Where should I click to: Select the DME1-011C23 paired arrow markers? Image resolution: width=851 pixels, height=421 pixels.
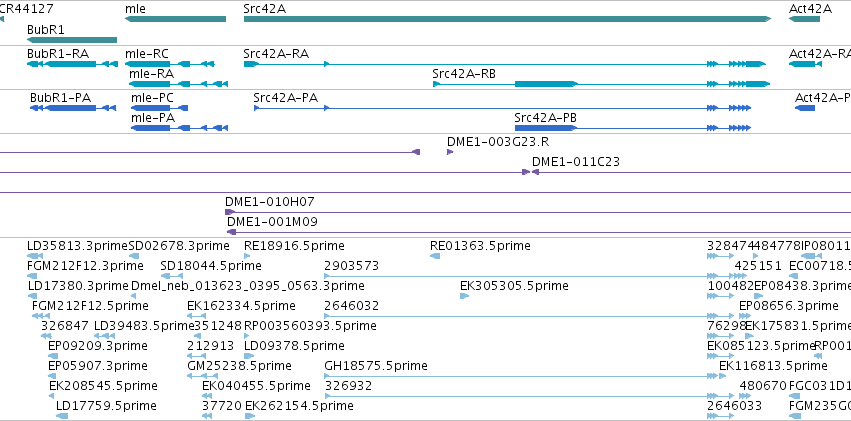[x=530, y=172]
